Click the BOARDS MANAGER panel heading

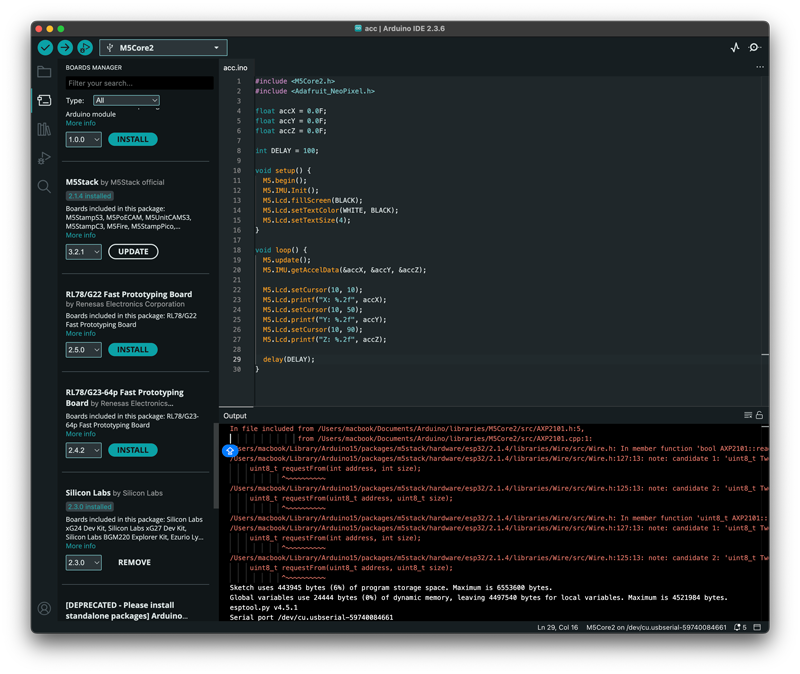tap(93, 67)
